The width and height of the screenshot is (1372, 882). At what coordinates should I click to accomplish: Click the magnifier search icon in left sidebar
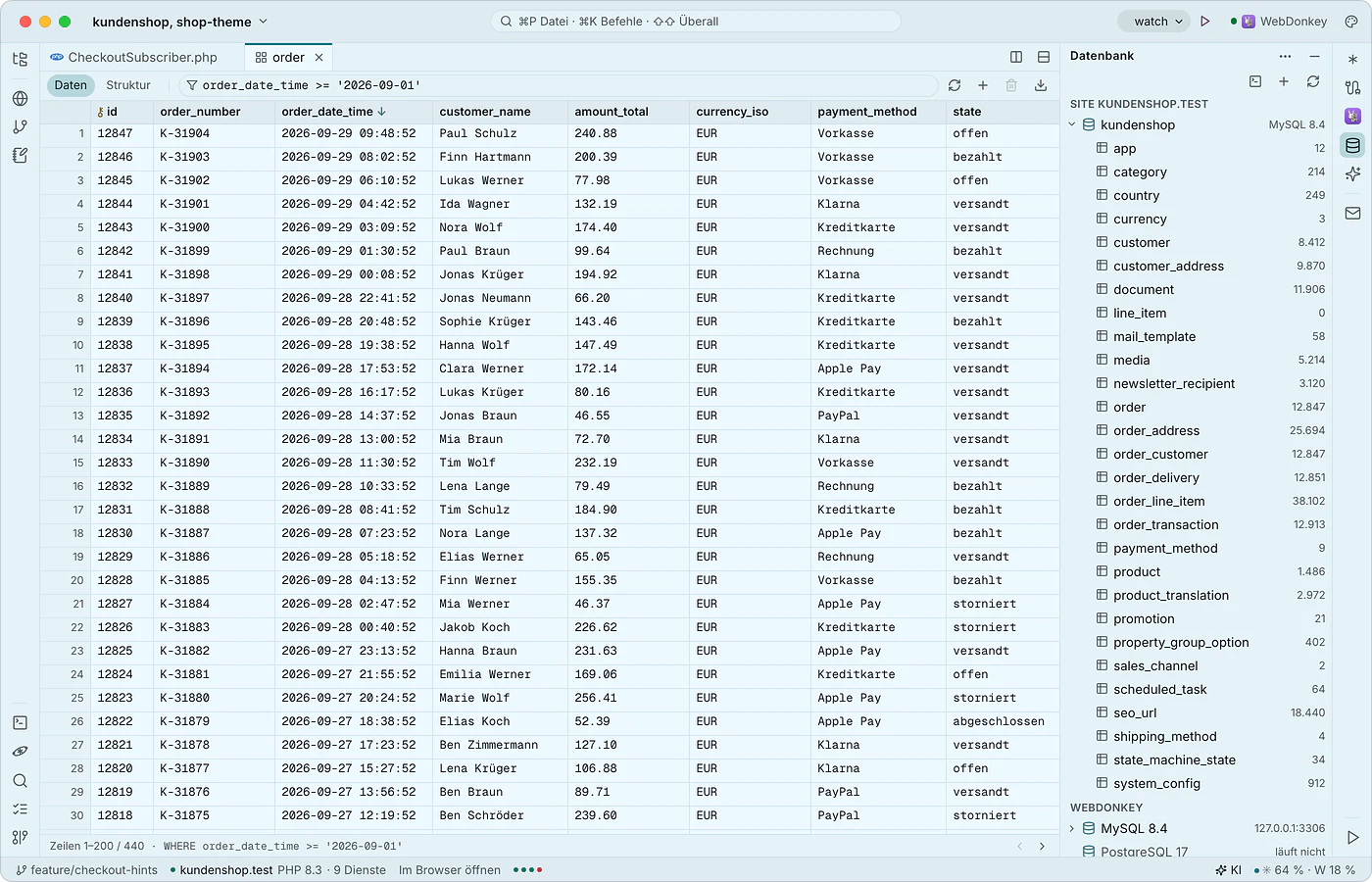pos(20,781)
